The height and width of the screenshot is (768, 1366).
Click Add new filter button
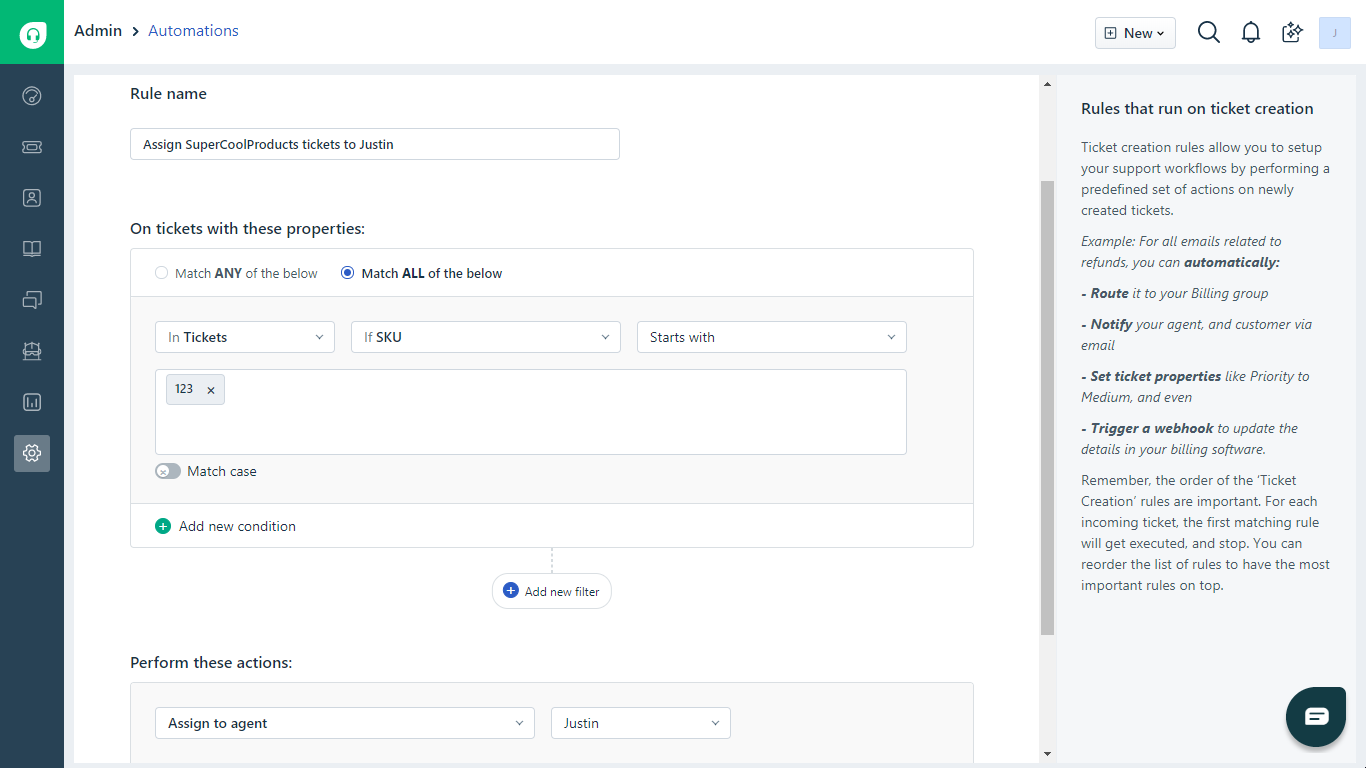pyautogui.click(x=551, y=591)
